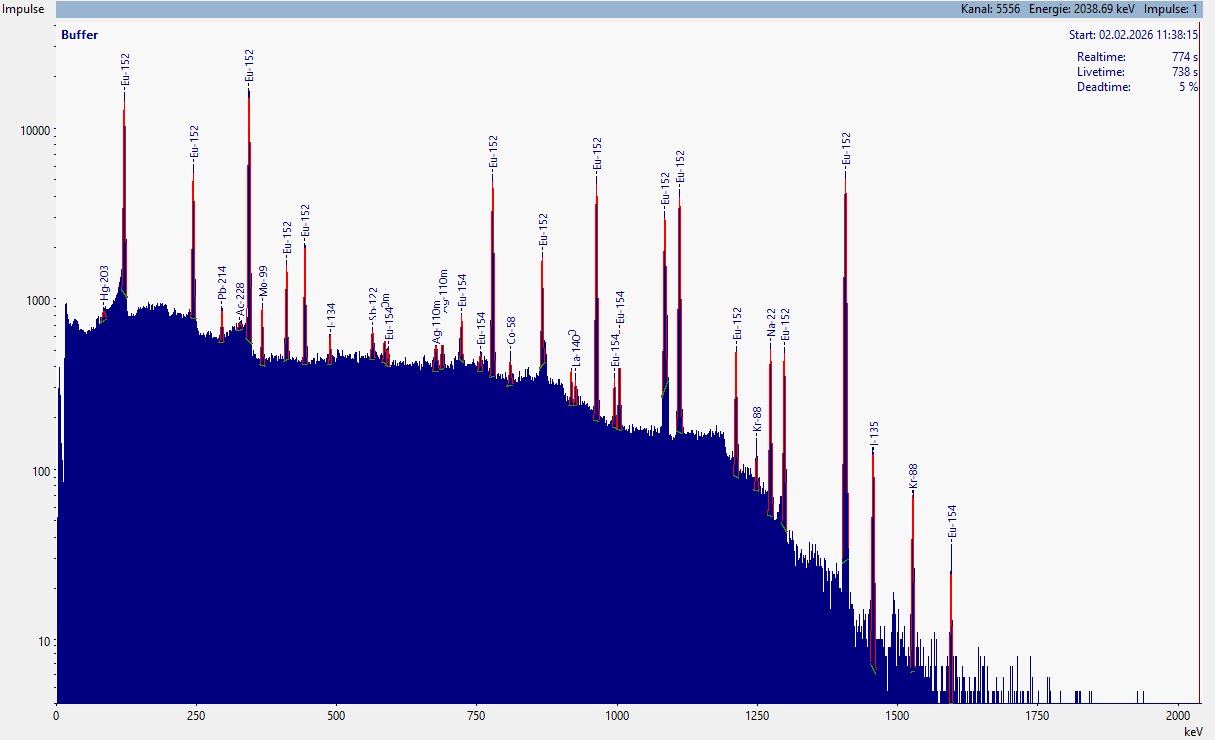Select the Co-58 peak label

pos(511,332)
